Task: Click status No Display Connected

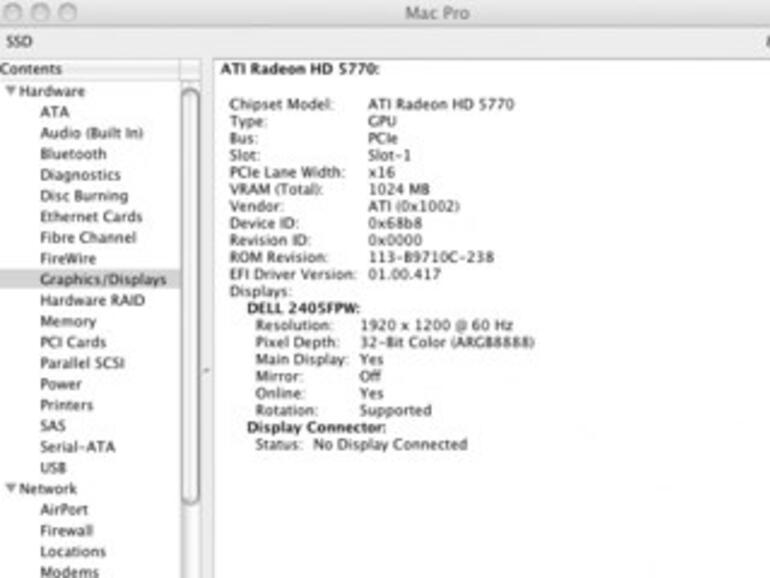Action: [x=390, y=444]
